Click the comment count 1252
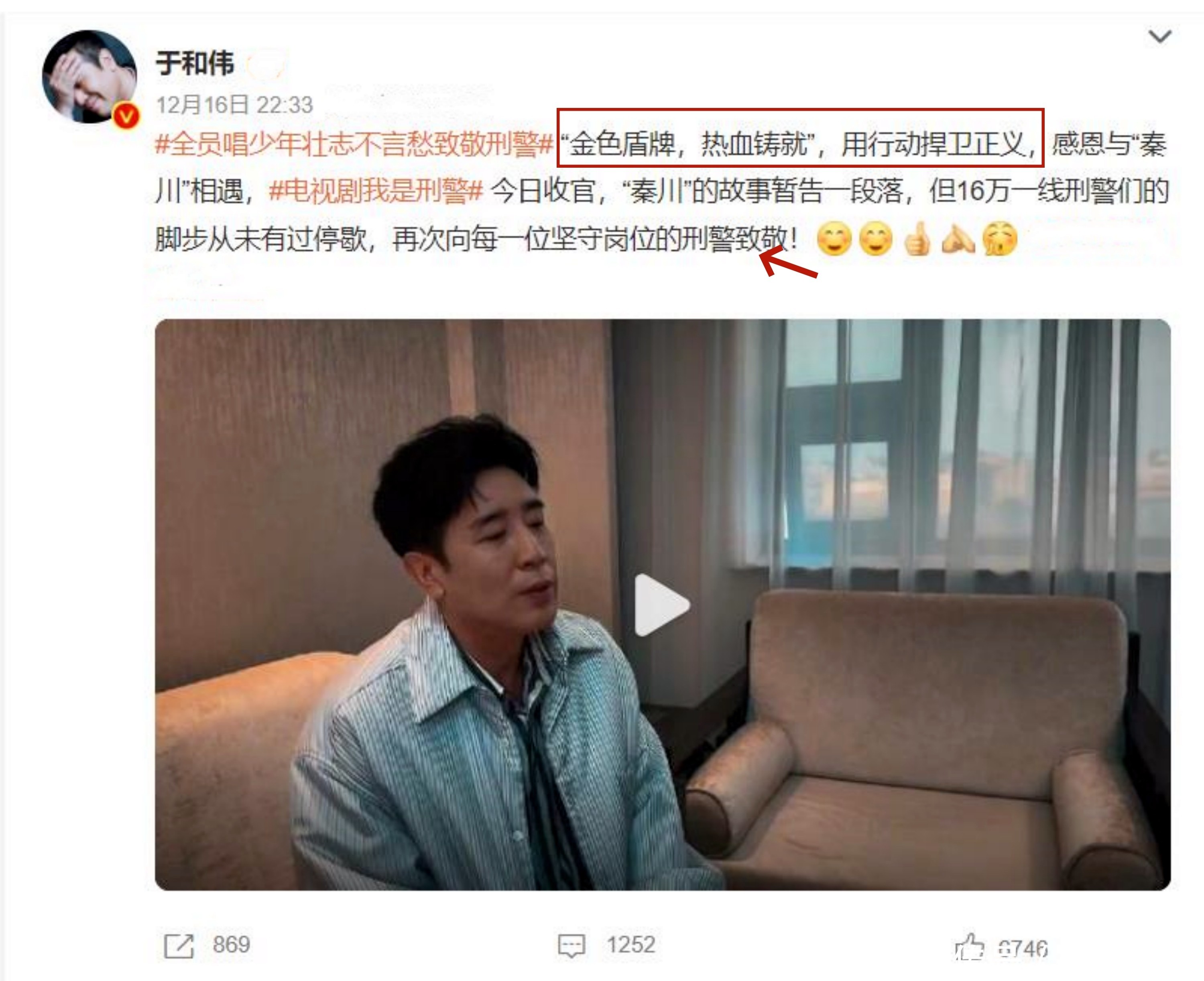Viewport: 1204px width, 981px height. click(x=631, y=945)
